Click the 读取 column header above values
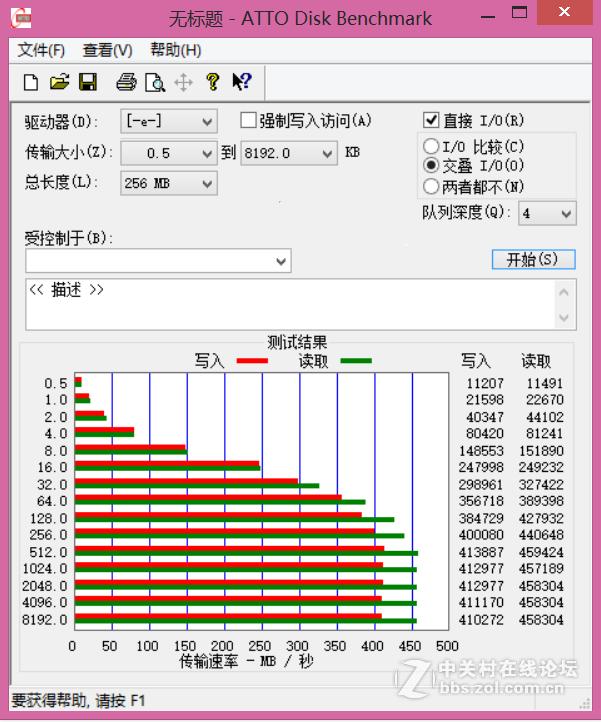The width and height of the screenshot is (601, 722). (536, 361)
